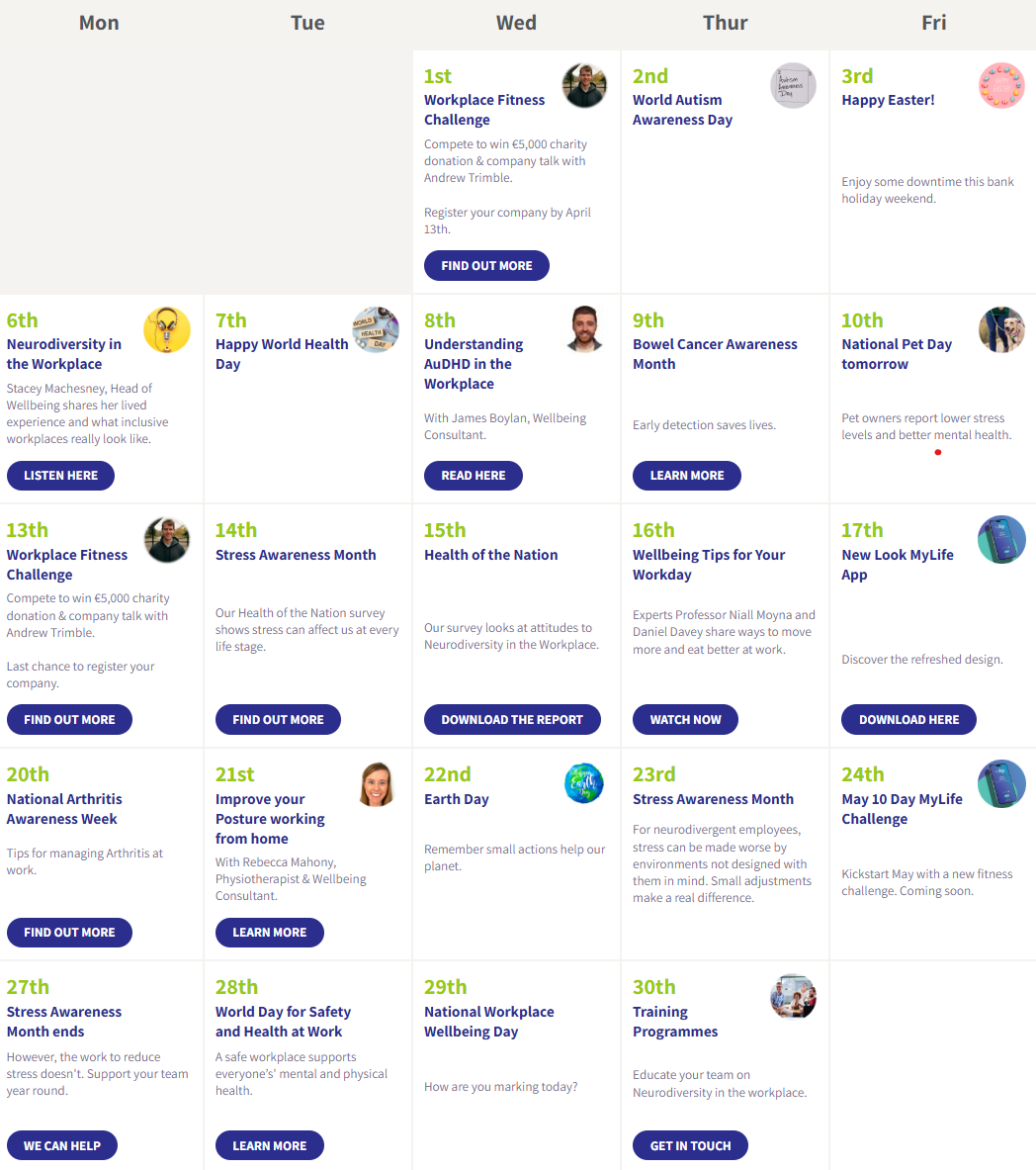Click WE CAN HELP button on the 27th
Image resolution: width=1036 pixels, height=1170 pixels.
click(x=61, y=1146)
